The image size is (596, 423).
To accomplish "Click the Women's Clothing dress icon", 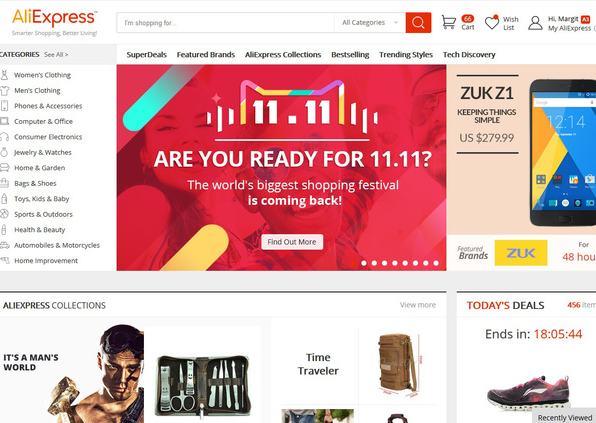I will coord(4,75).
